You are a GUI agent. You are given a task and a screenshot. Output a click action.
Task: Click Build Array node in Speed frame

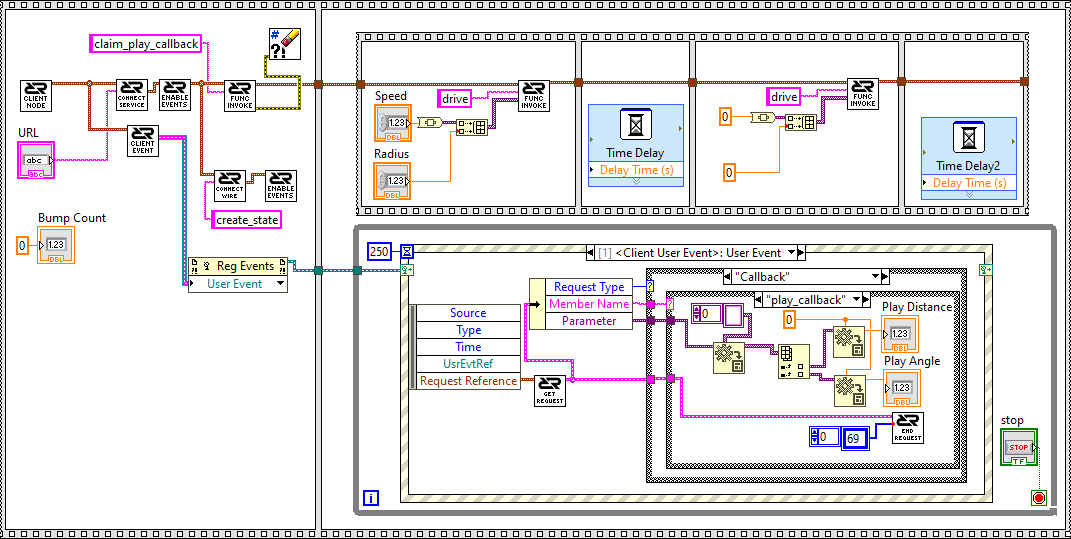tap(472, 126)
